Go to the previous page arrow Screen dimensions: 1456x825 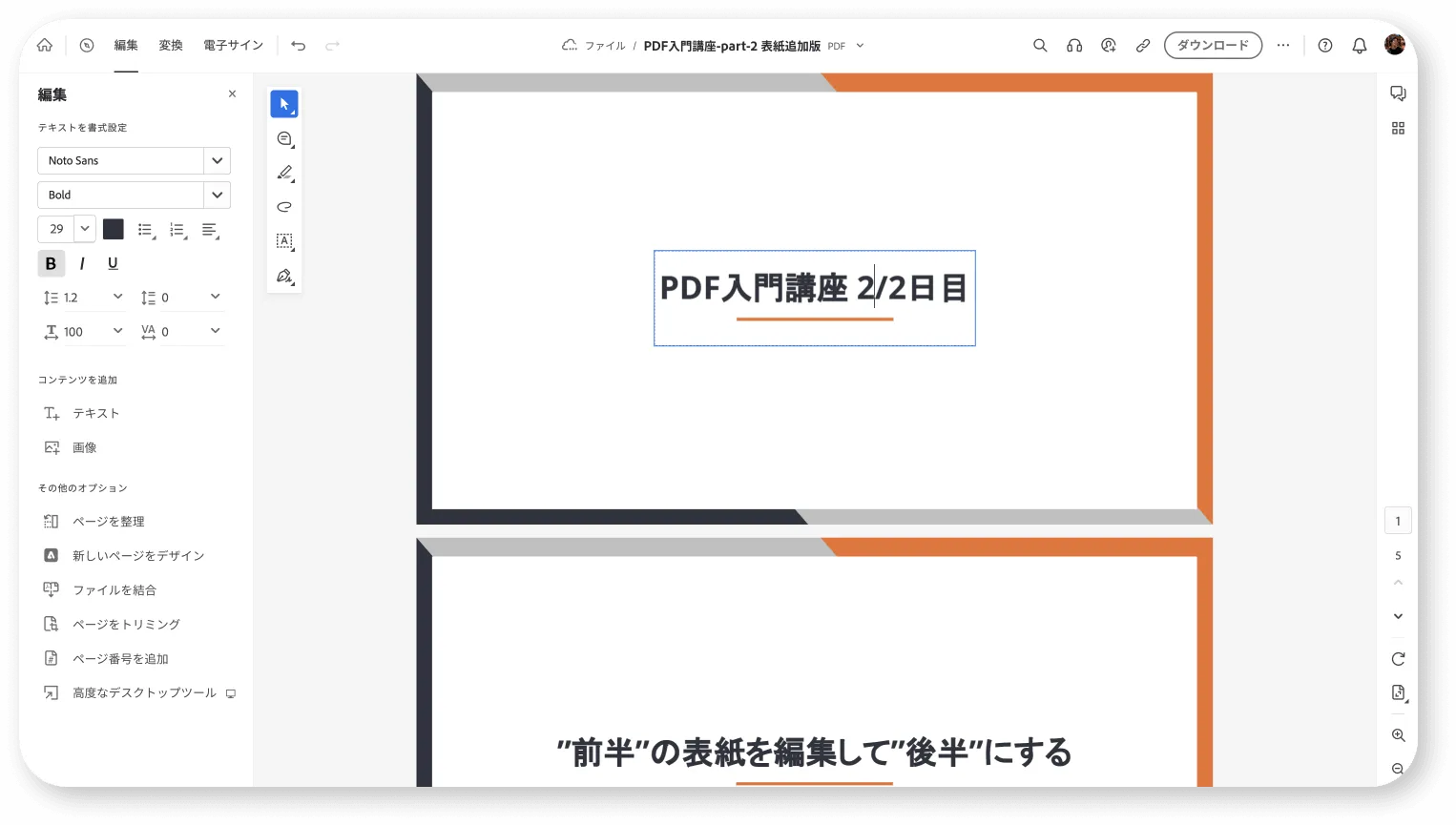tap(1398, 582)
